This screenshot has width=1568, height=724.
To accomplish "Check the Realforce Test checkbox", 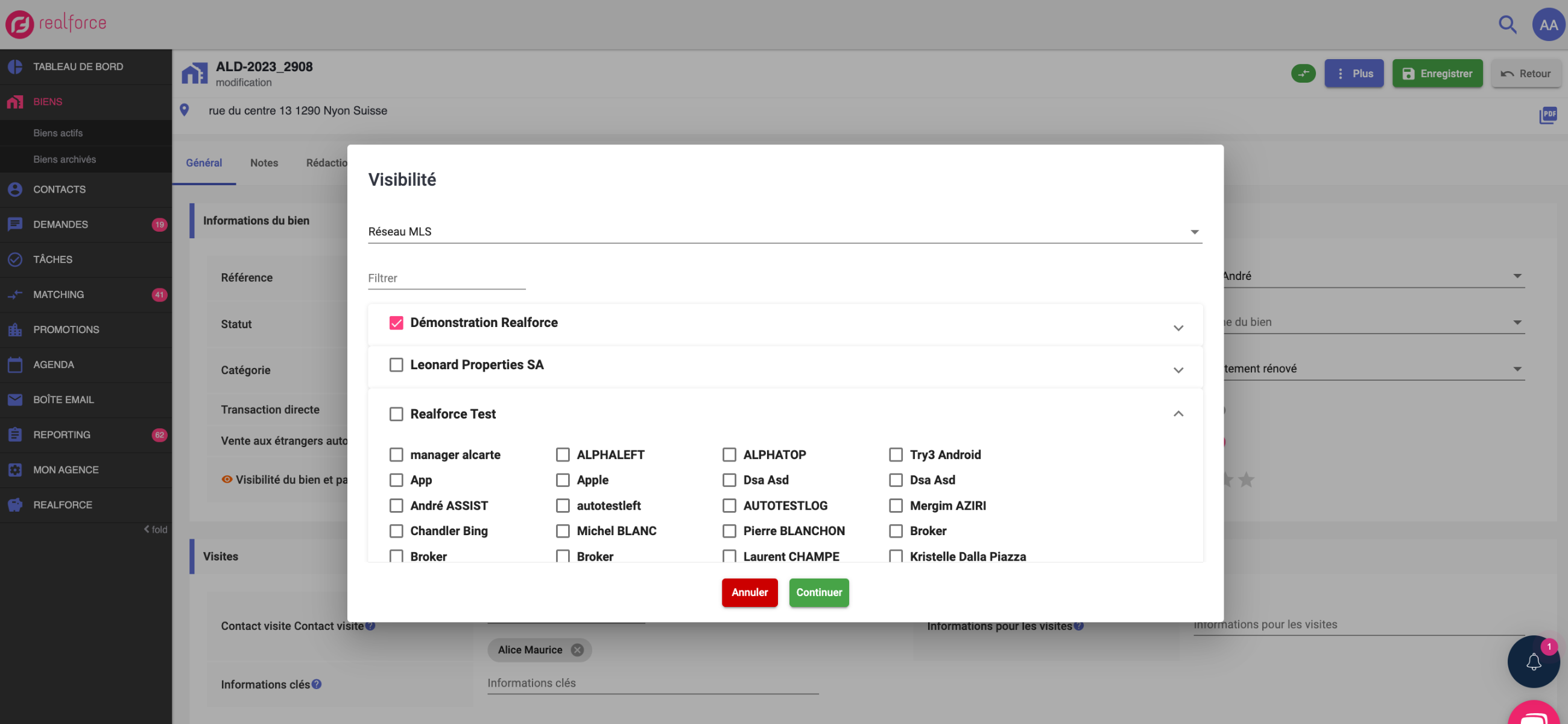I will [396, 414].
